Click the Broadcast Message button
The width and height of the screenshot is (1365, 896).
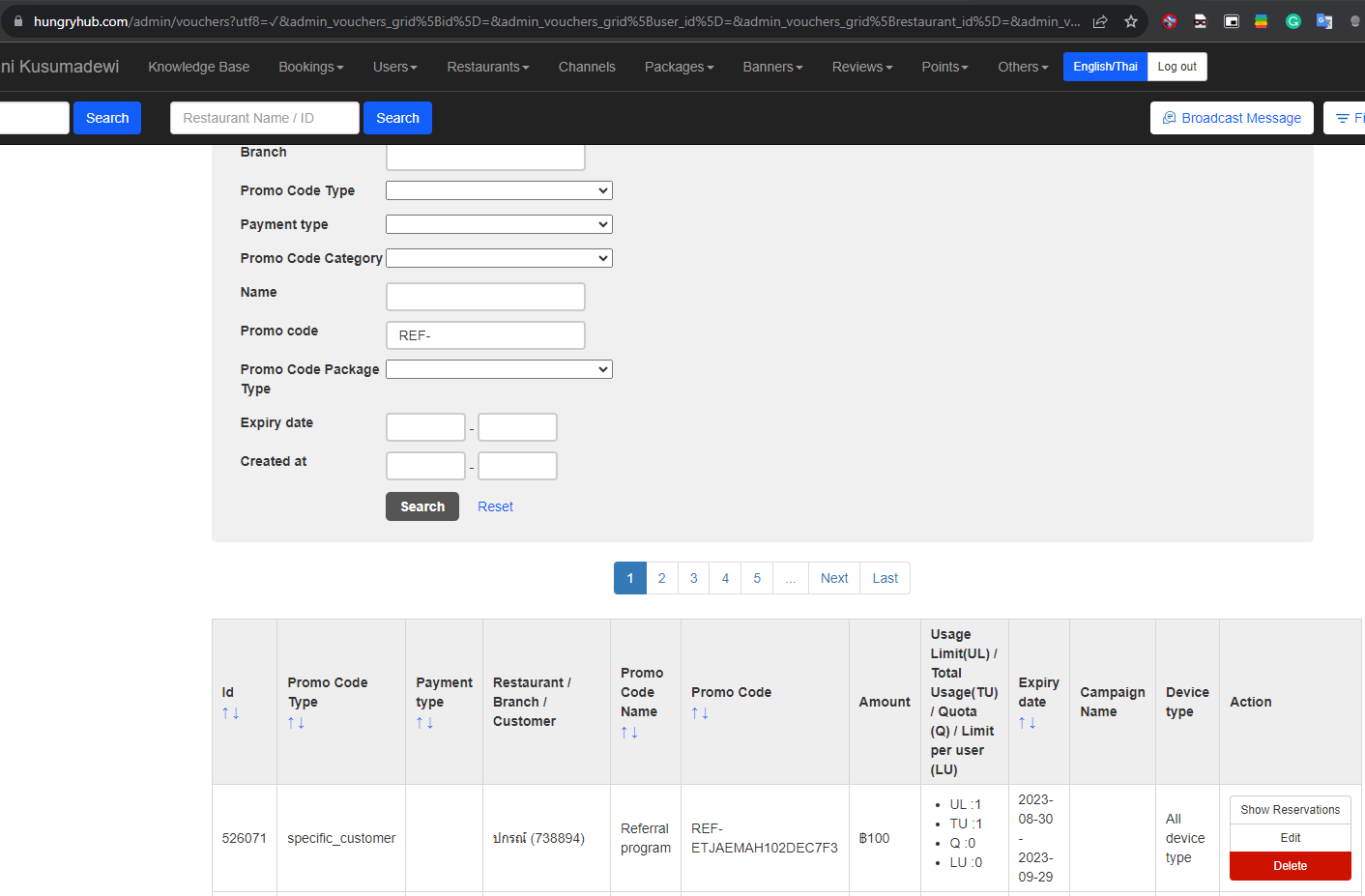1231,118
